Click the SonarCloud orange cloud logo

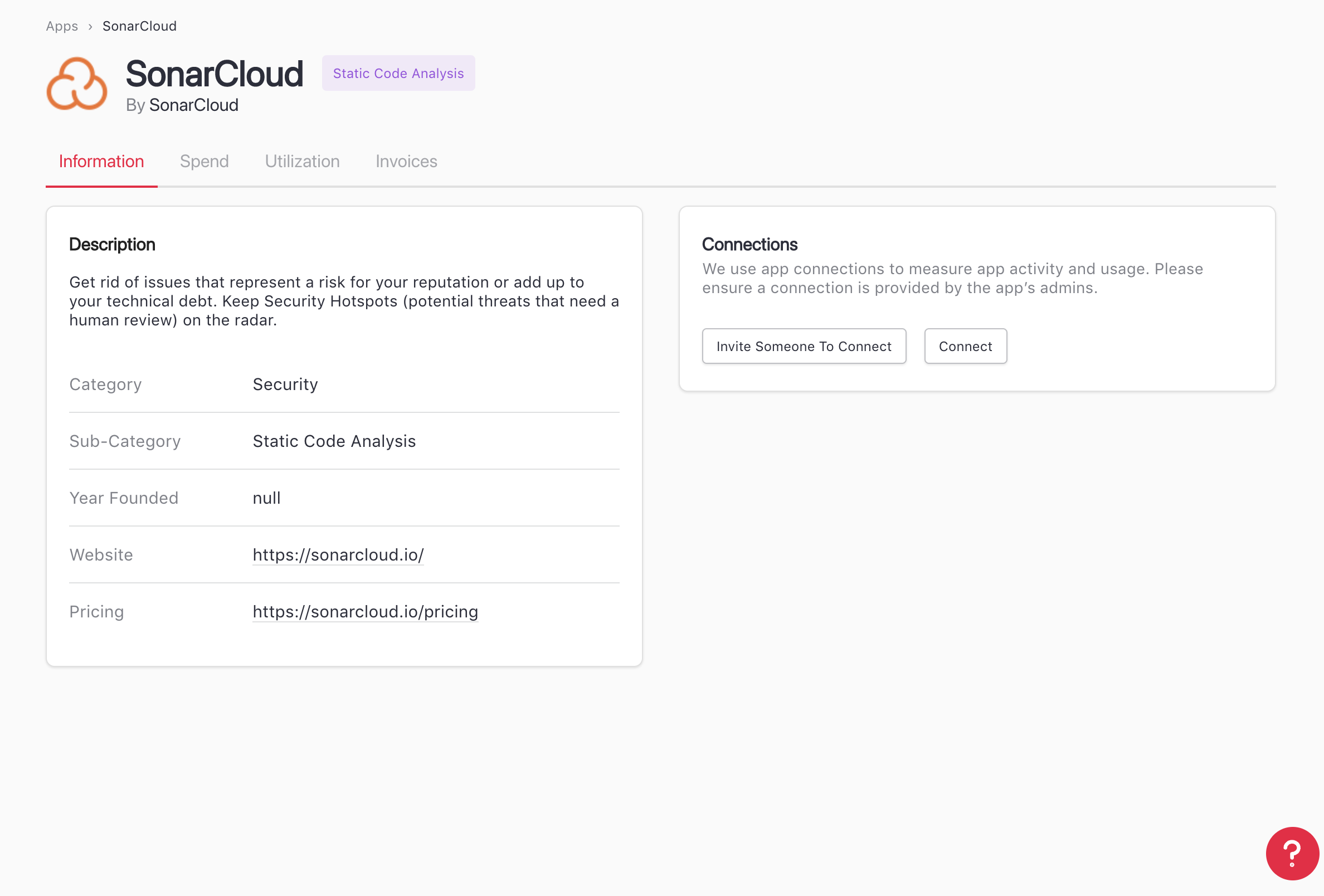pyautogui.click(x=76, y=84)
